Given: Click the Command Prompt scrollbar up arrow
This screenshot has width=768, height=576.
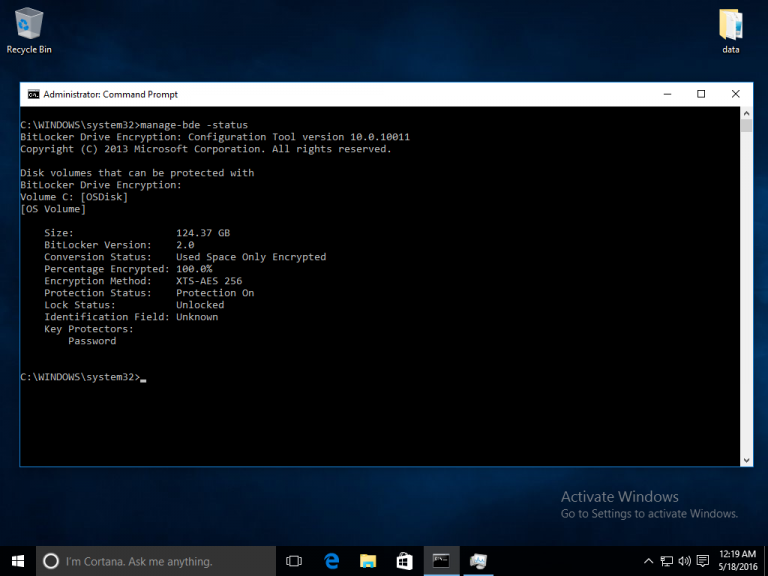Looking at the screenshot, I should coord(746,113).
